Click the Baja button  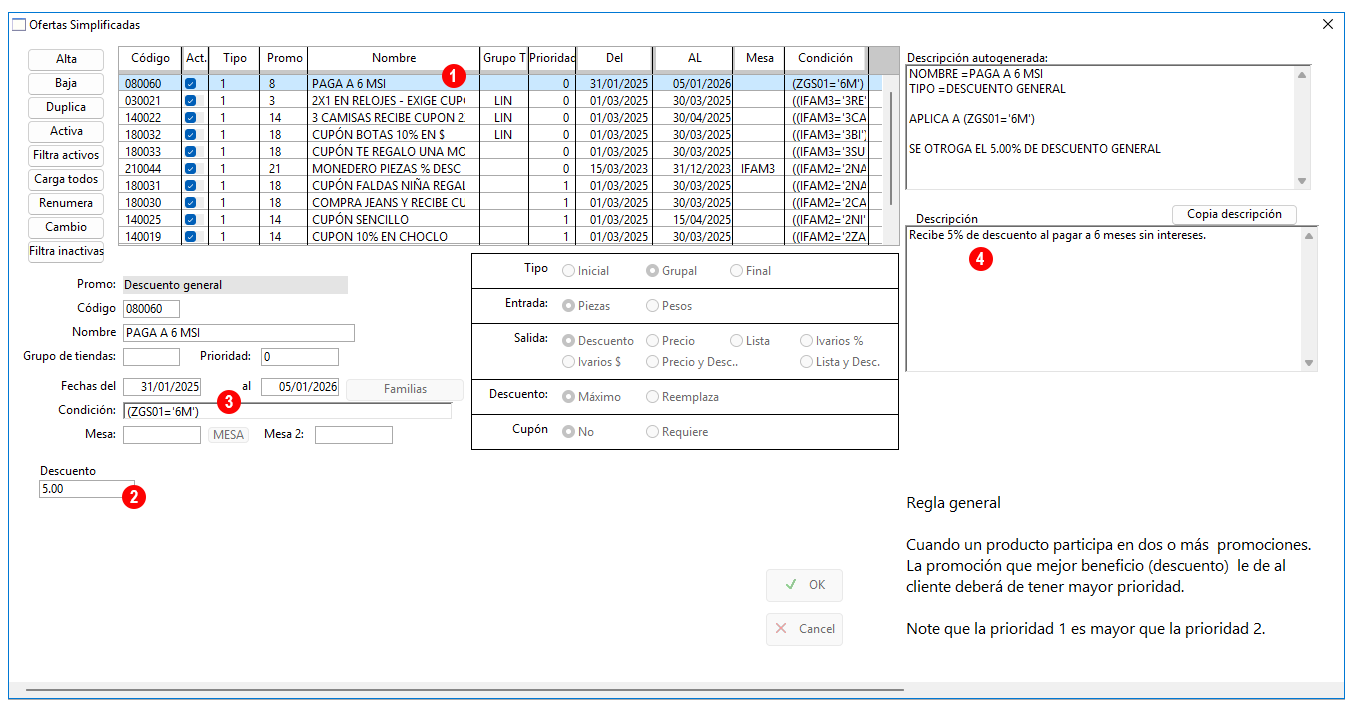(66, 83)
